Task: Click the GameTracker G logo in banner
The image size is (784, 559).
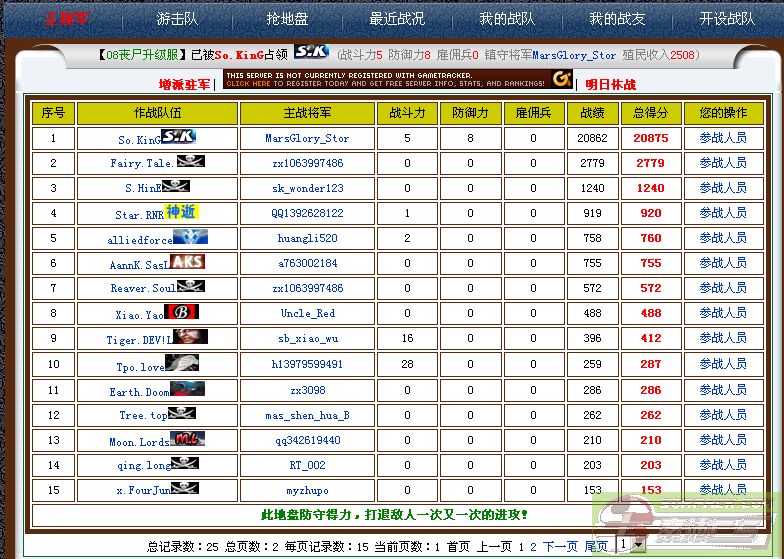Action: (562, 79)
